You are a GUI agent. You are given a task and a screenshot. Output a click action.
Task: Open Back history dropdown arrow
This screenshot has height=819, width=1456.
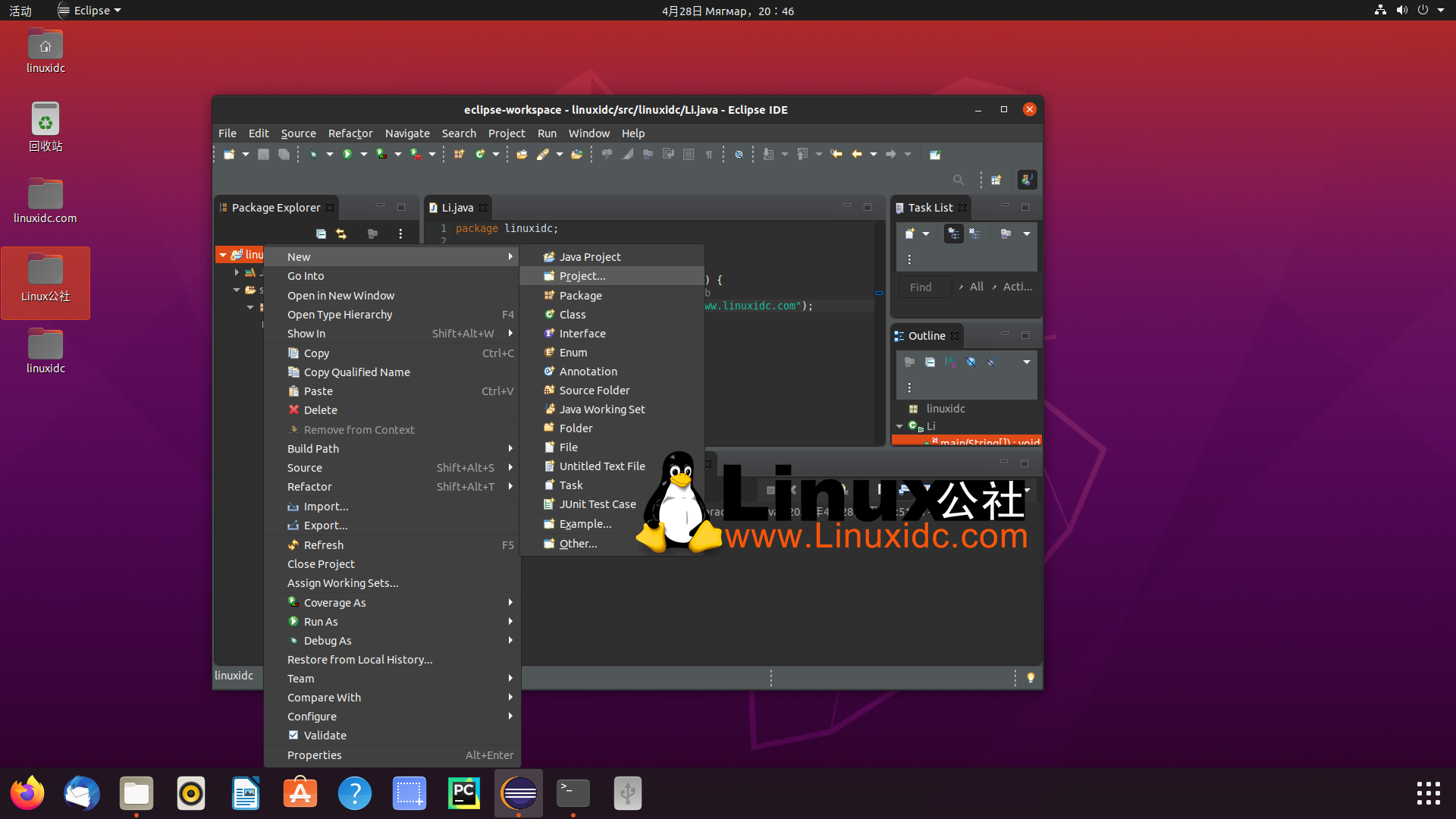click(x=874, y=155)
